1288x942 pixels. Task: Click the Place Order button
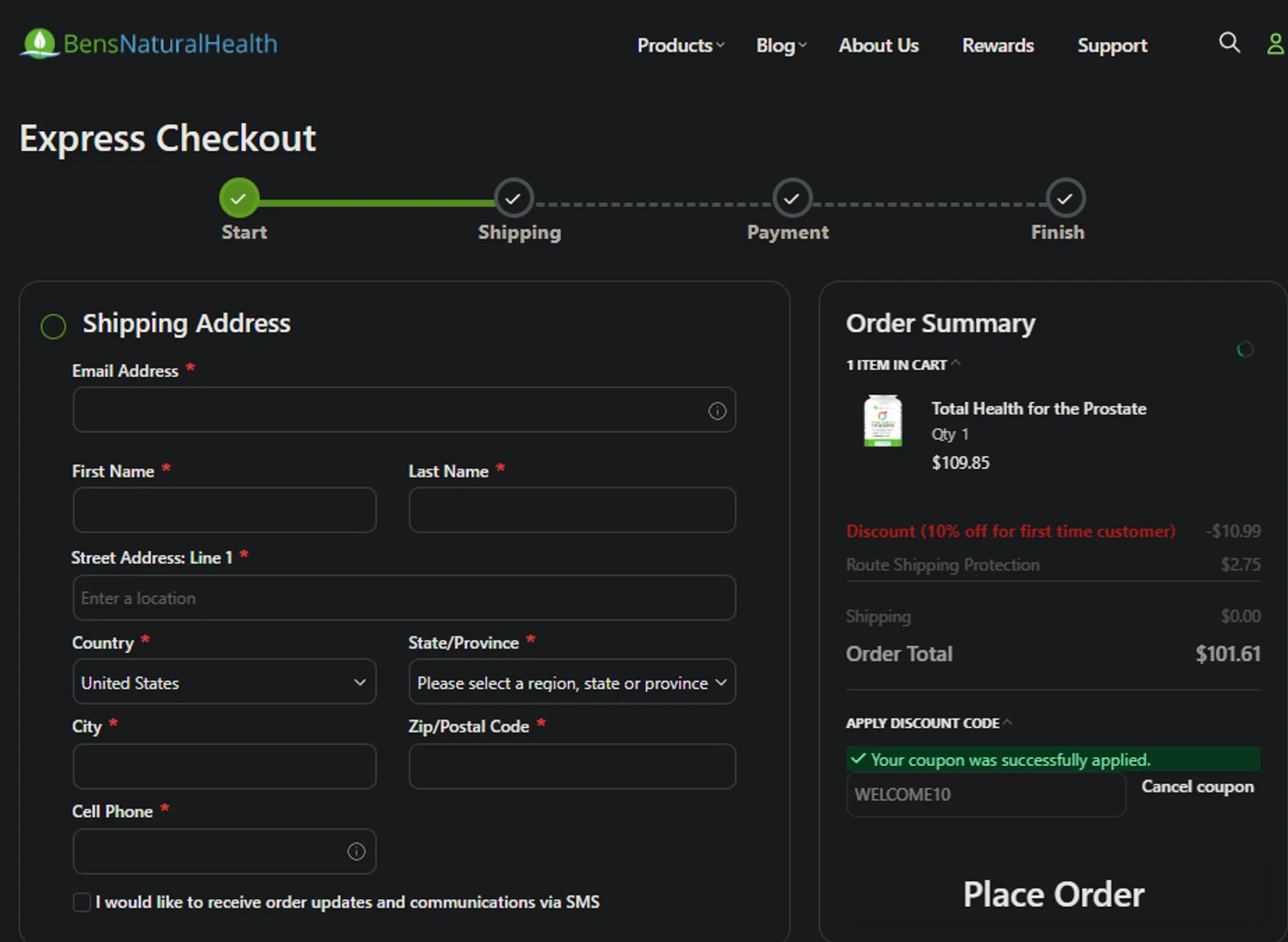pos(1054,895)
